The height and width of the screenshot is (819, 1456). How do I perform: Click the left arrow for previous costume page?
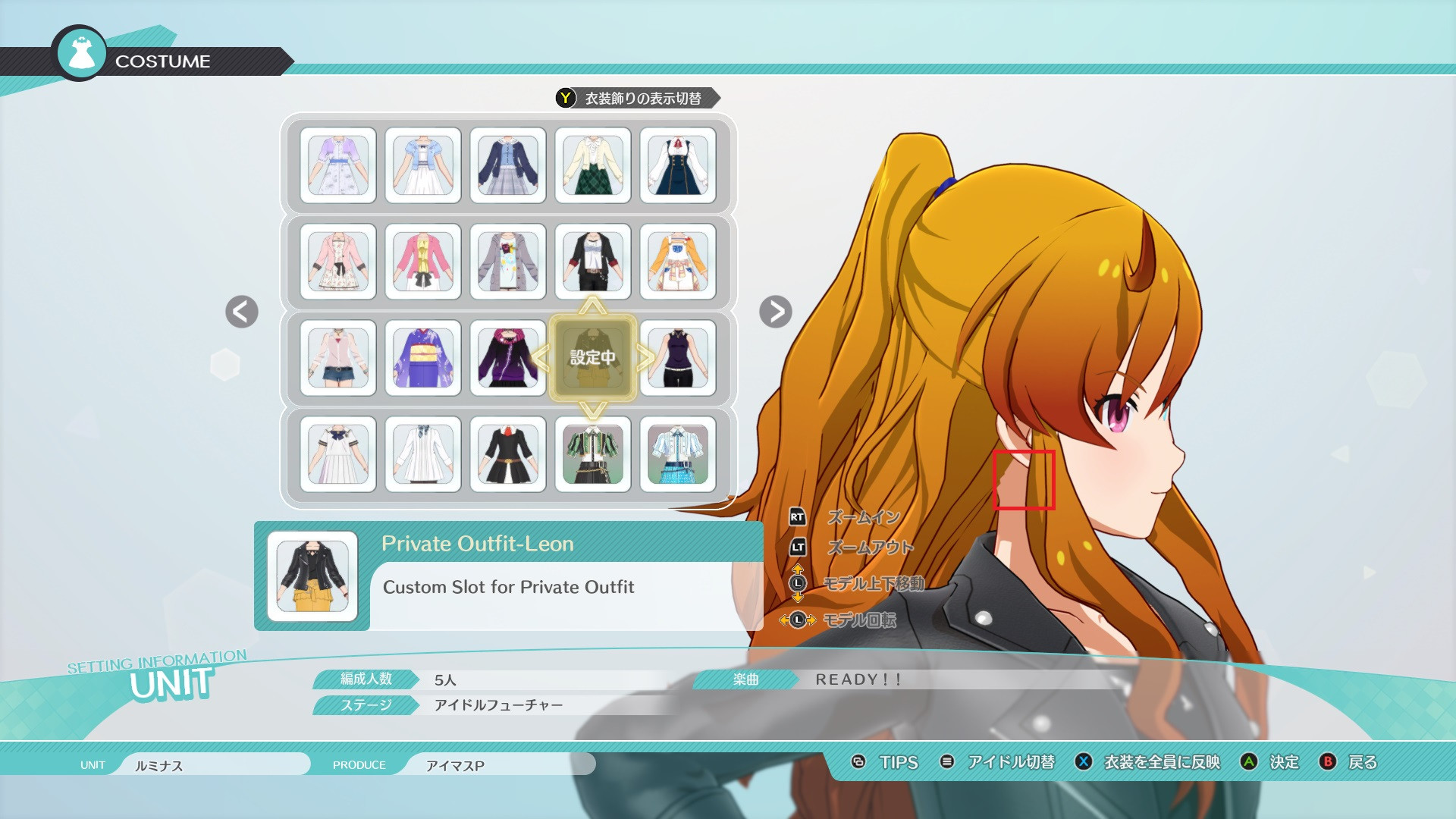click(x=240, y=312)
